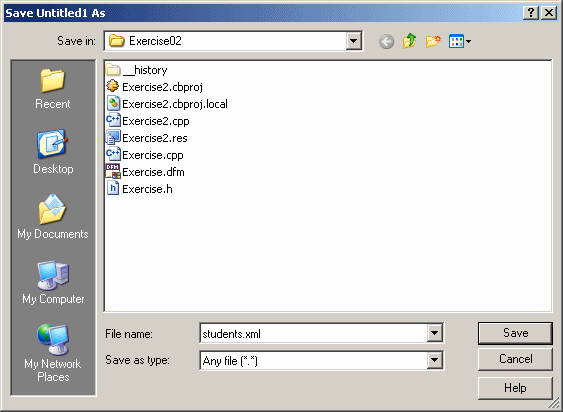Go up one folder level
The height and width of the screenshot is (412, 563).
click(409, 41)
